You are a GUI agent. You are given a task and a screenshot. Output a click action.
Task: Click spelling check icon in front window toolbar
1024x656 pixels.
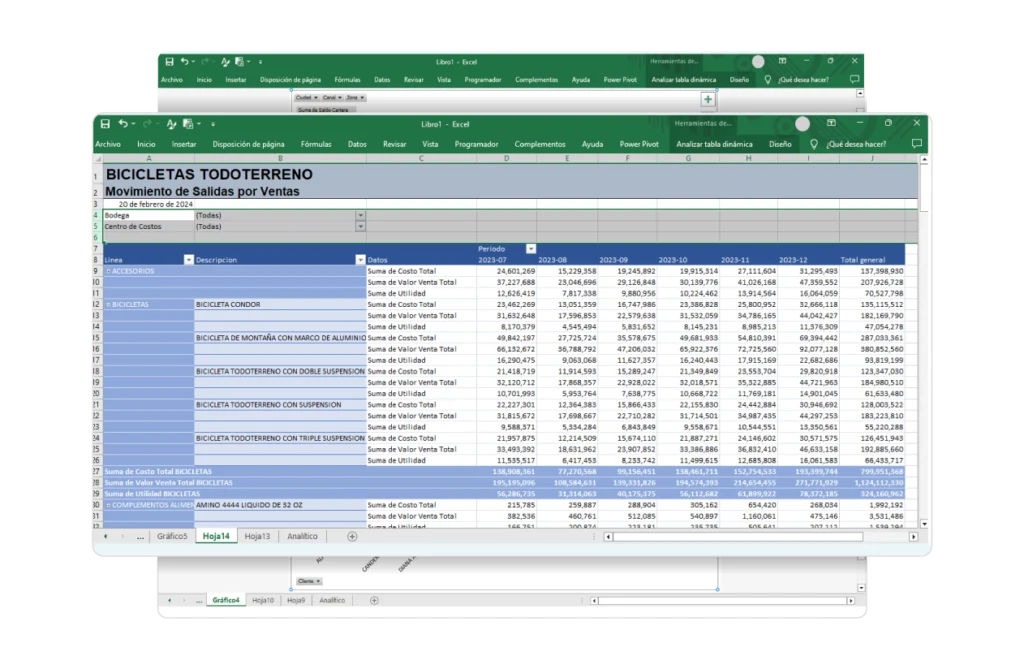click(x=171, y=123)
